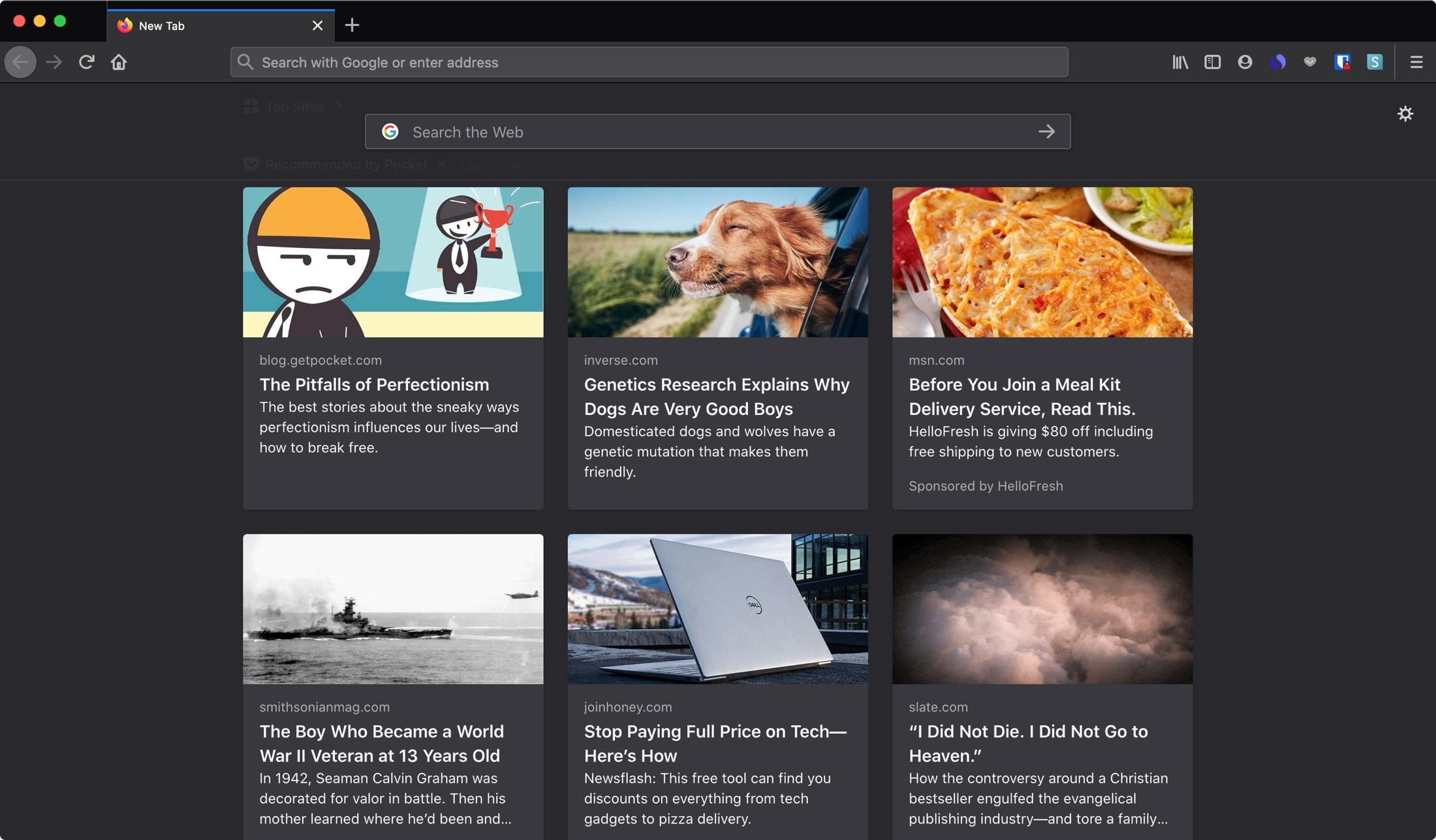Open Genetics Research Explains dogs article
The width and height of the screenshot is (1436, 840).
coord(717,396)
